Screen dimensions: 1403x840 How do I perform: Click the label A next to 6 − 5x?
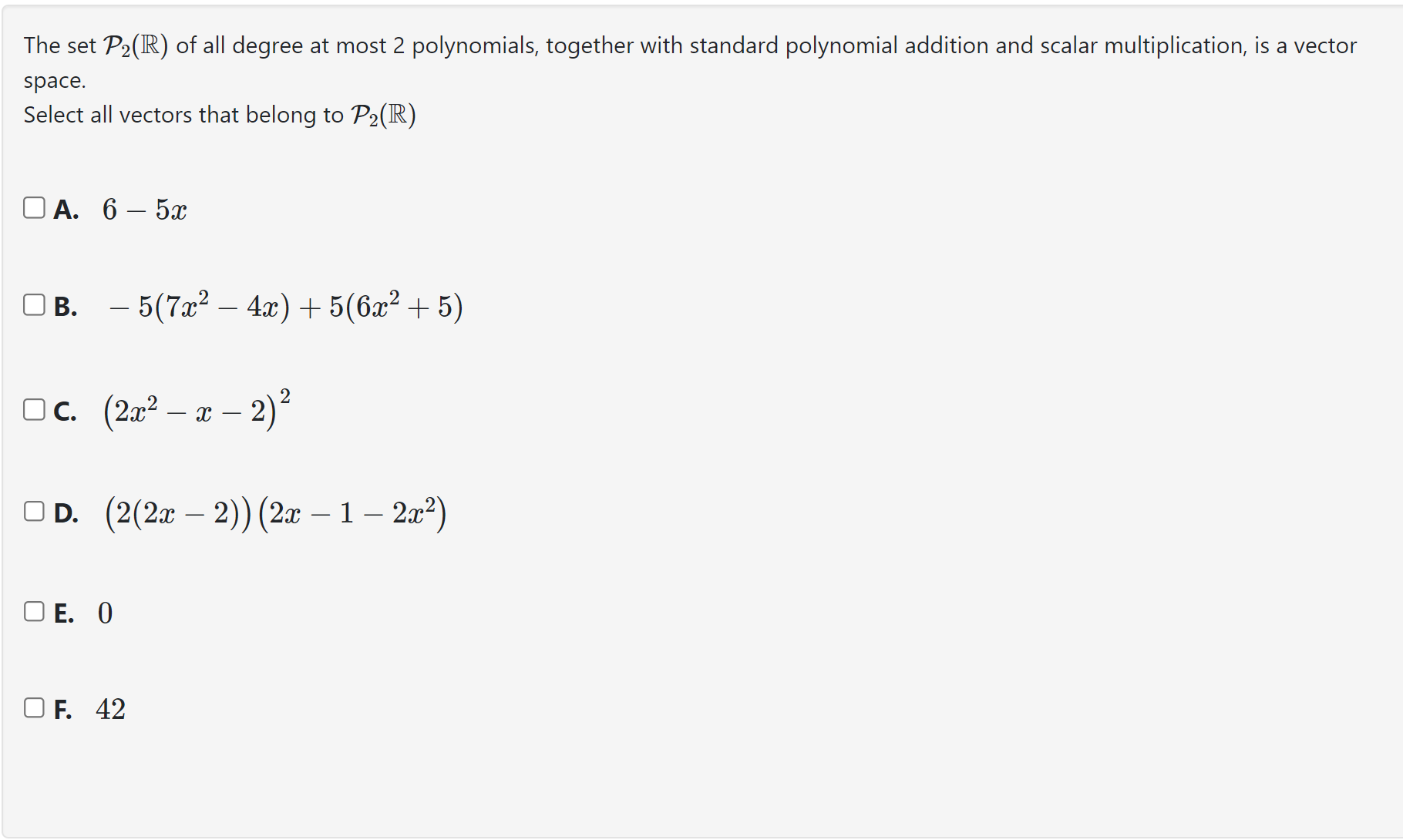[66, 208]
